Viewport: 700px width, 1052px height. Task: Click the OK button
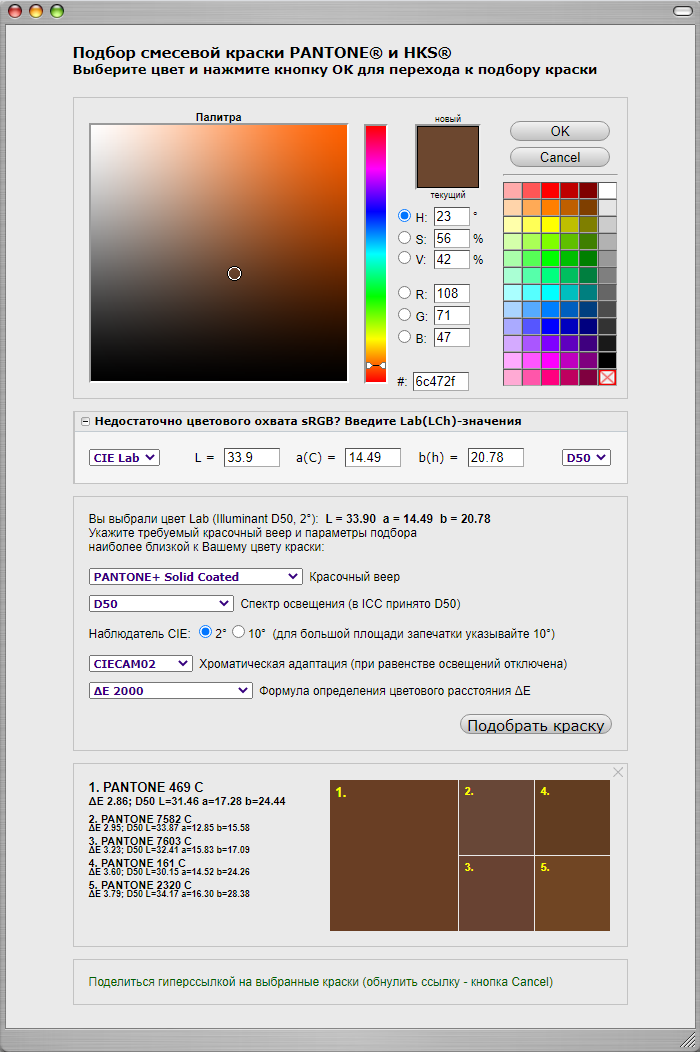click(x=560, y=131)
